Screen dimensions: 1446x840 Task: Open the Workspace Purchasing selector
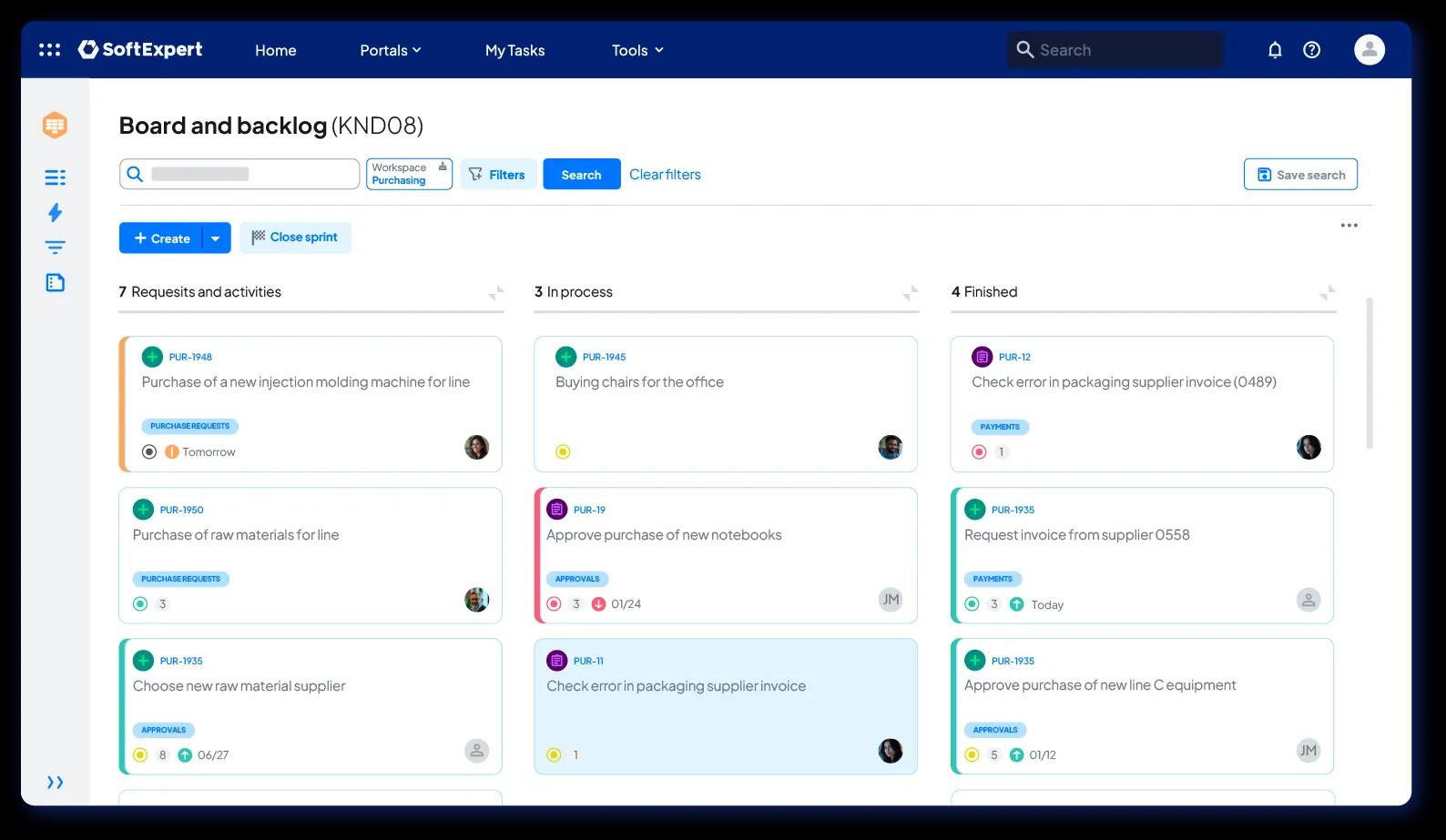click(409, 174)
